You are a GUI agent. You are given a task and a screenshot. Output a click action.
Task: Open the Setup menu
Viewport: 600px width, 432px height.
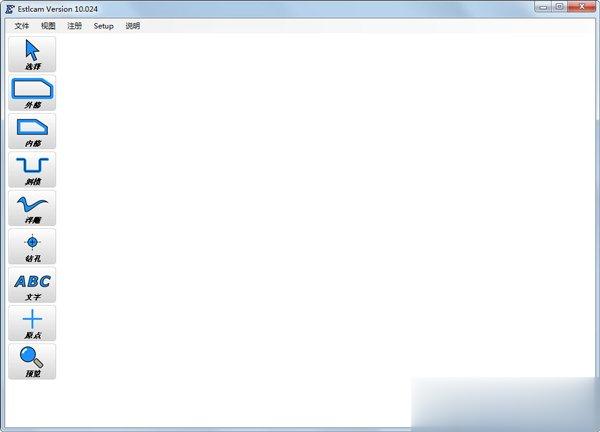(104, 26)
